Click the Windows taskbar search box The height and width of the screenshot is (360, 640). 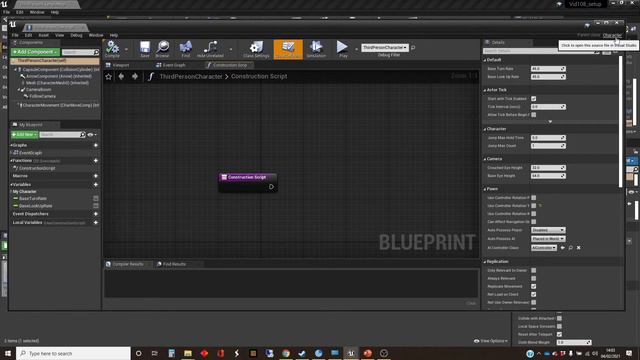point(73,353)
